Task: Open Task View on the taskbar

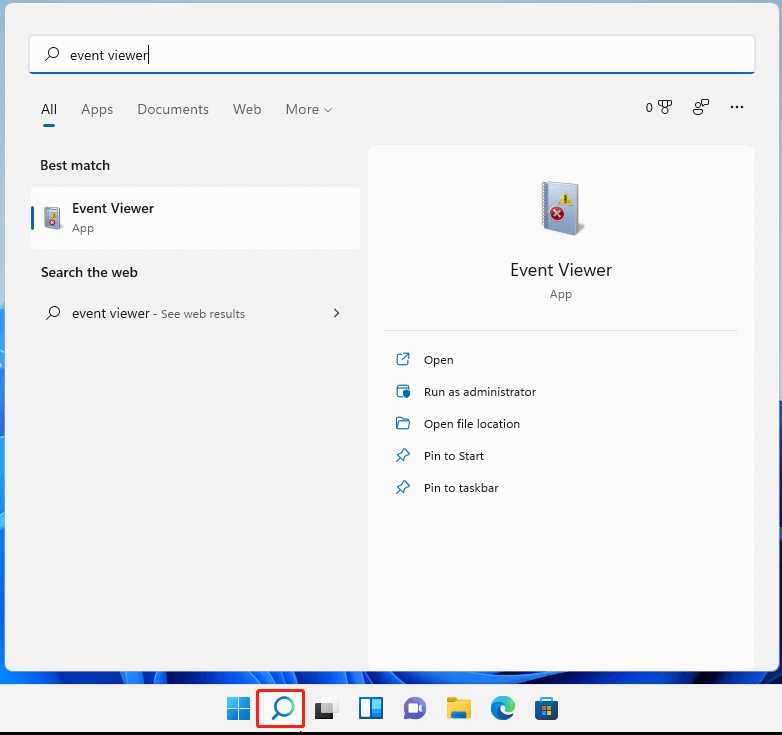Action: click(x=326, y=709)
